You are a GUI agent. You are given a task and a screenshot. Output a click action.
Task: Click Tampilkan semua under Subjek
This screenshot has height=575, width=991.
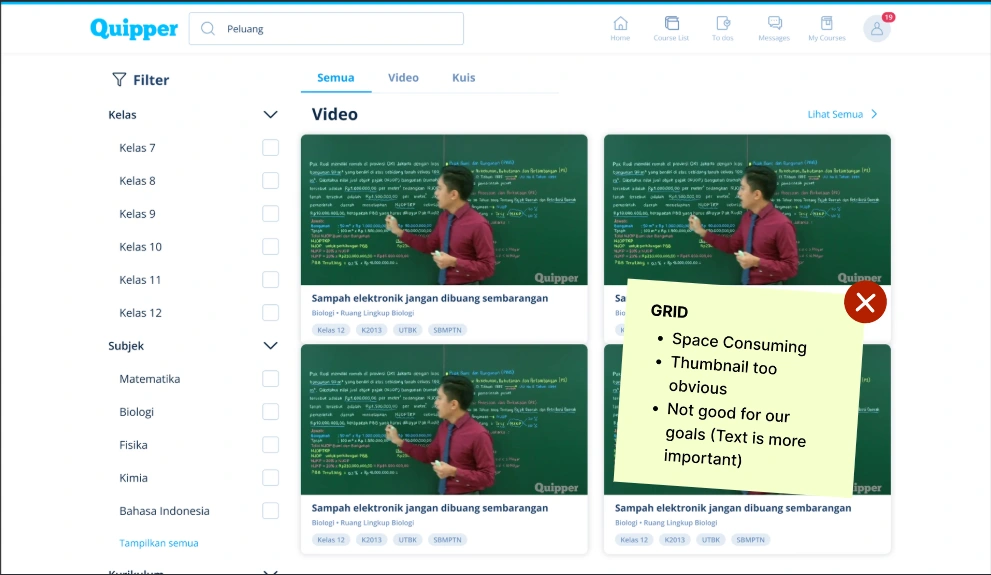point(159,543)
